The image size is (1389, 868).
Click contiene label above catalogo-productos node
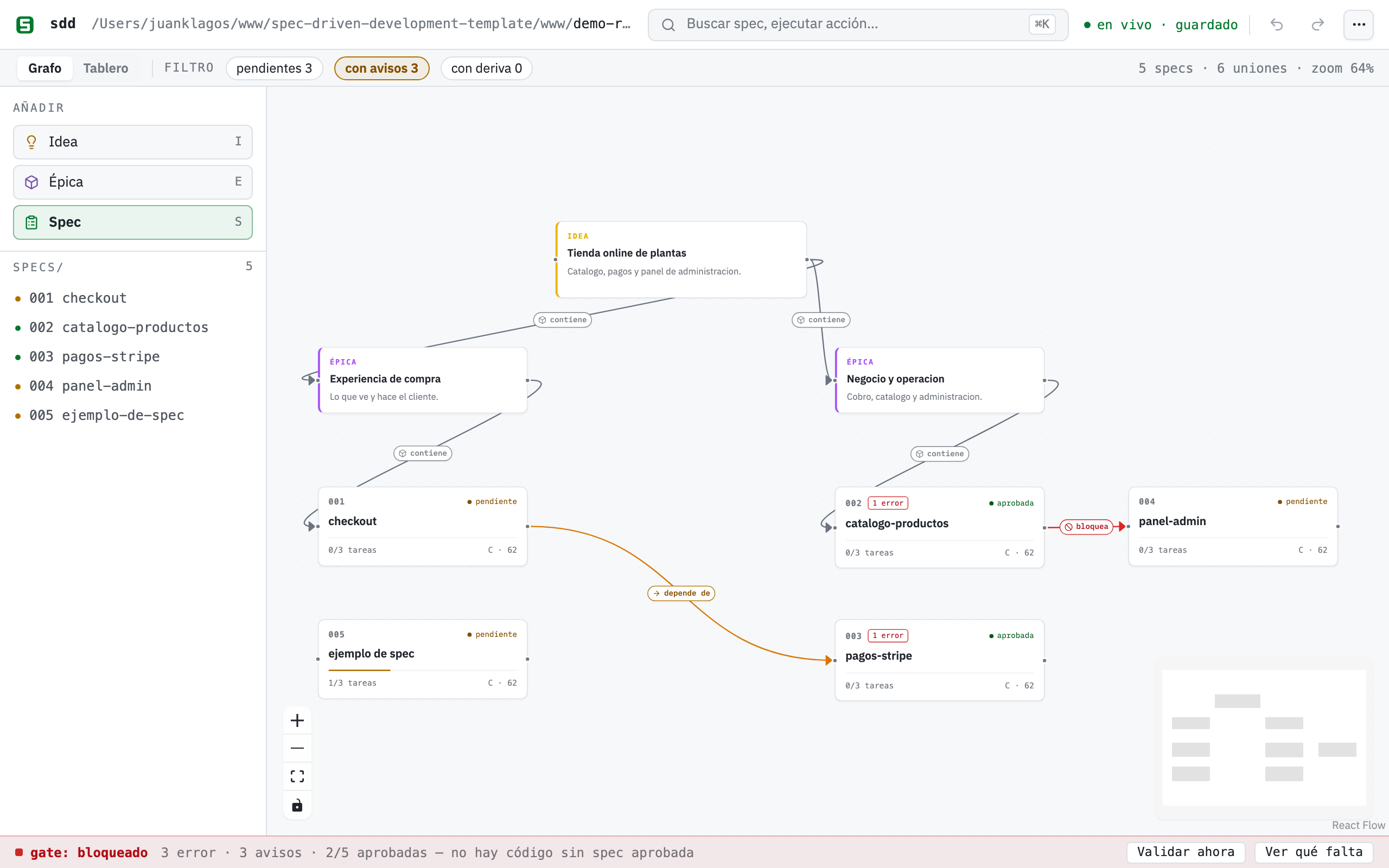940,454
